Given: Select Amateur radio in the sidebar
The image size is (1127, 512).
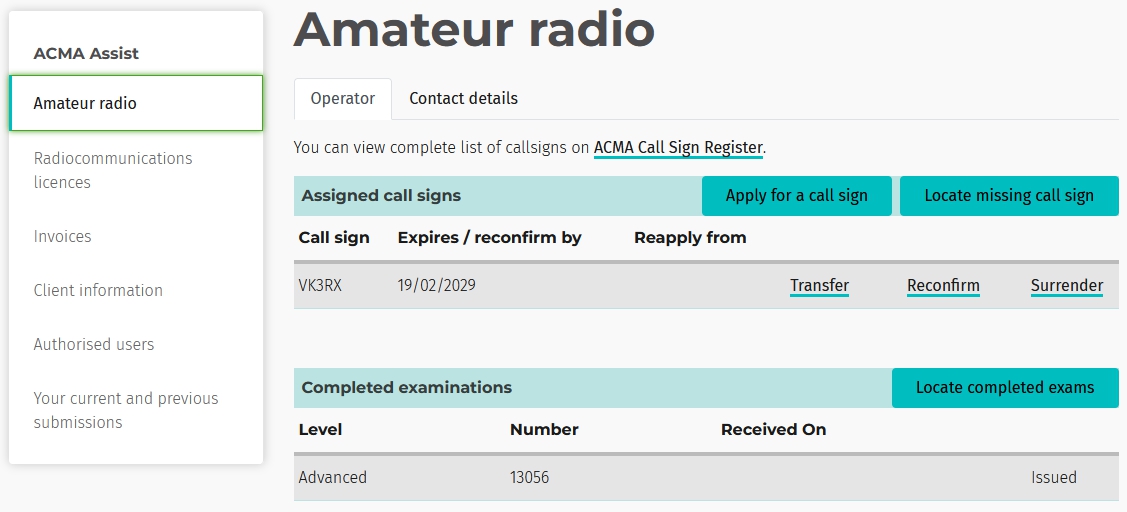Looking at the screenshot, I should (x=136, y=103).
